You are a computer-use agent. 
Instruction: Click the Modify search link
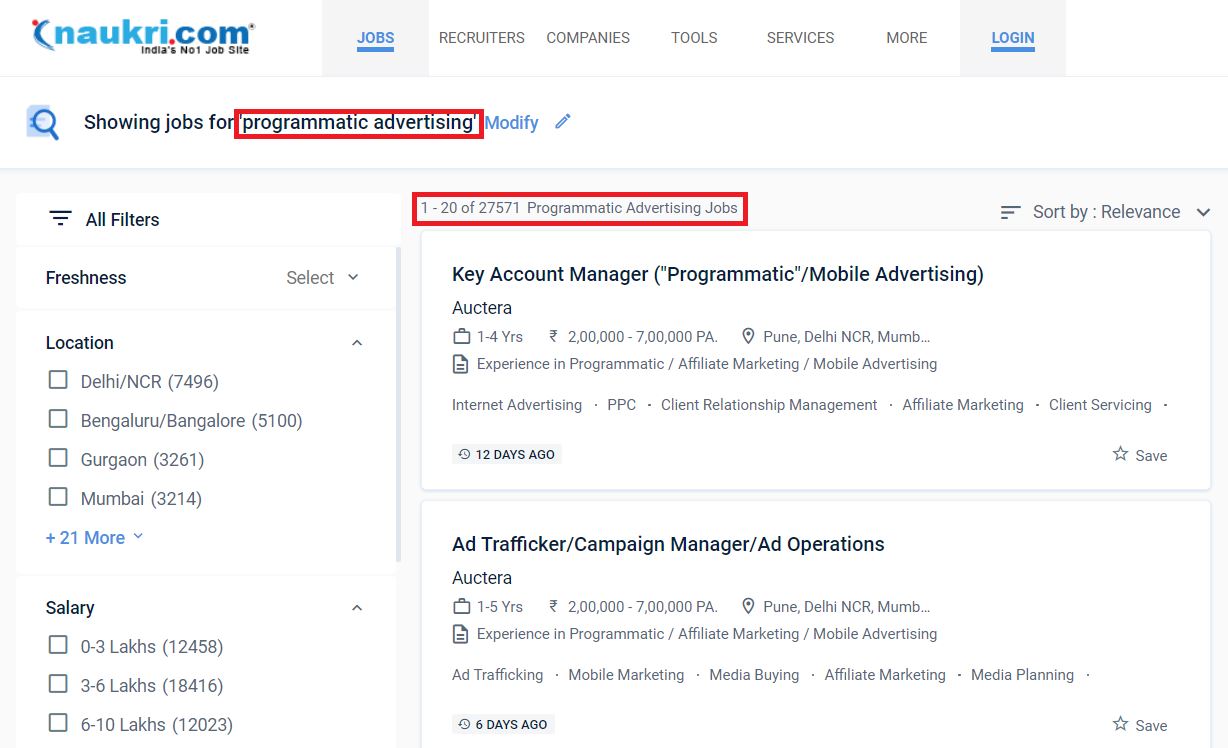click(511, 123)
